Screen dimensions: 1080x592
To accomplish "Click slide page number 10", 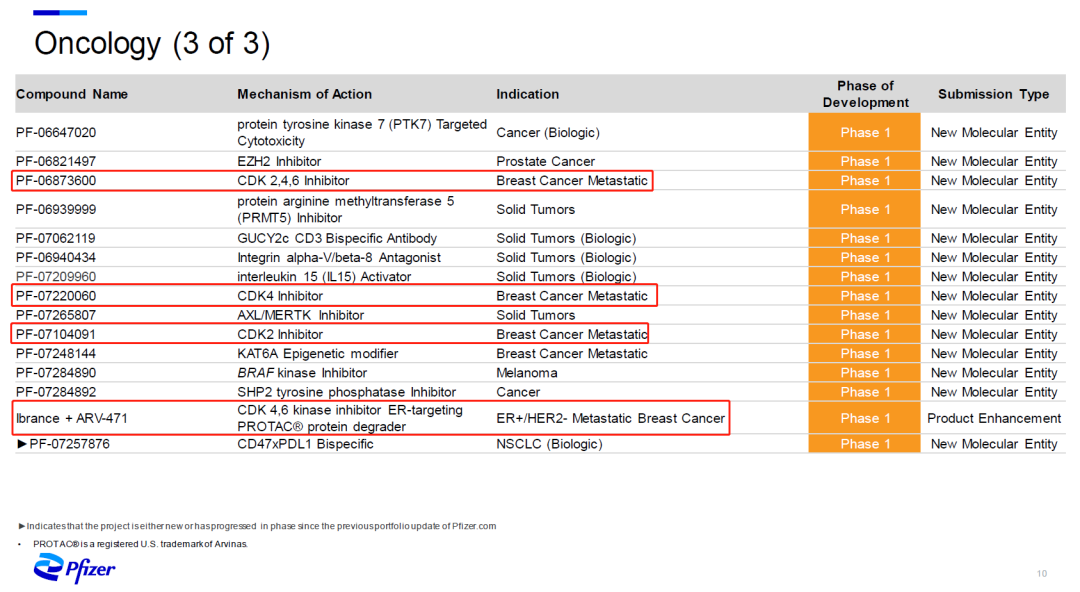I will click(1041, 573).
